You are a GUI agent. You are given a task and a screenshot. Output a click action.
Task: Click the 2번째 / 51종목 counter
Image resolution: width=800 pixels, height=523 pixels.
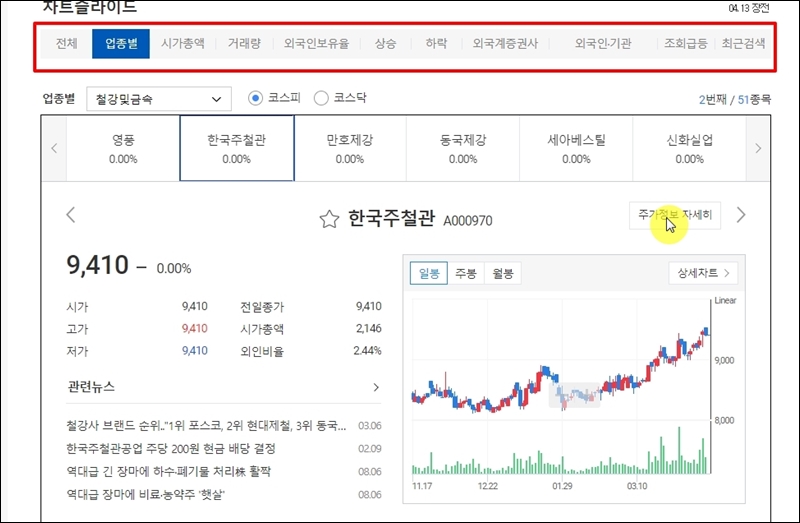(735, 99)
